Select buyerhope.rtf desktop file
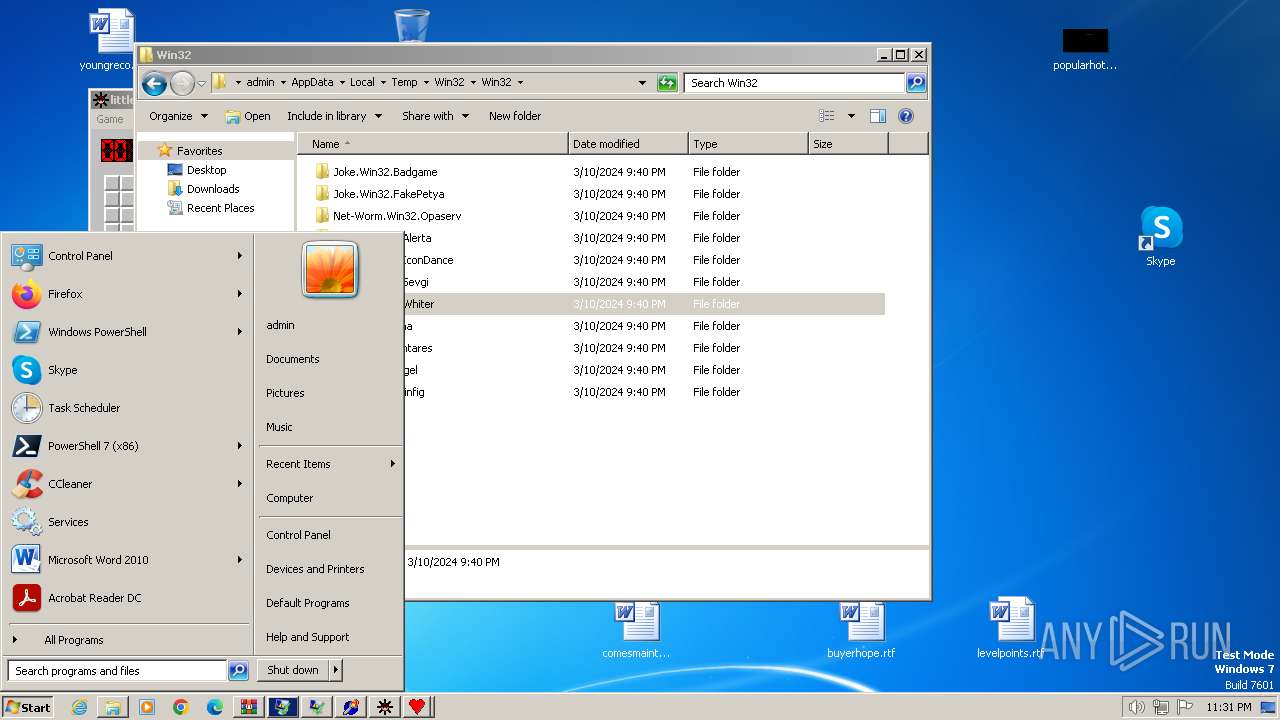This screenshot has height=720, width=1280. (x=861, y=630)
